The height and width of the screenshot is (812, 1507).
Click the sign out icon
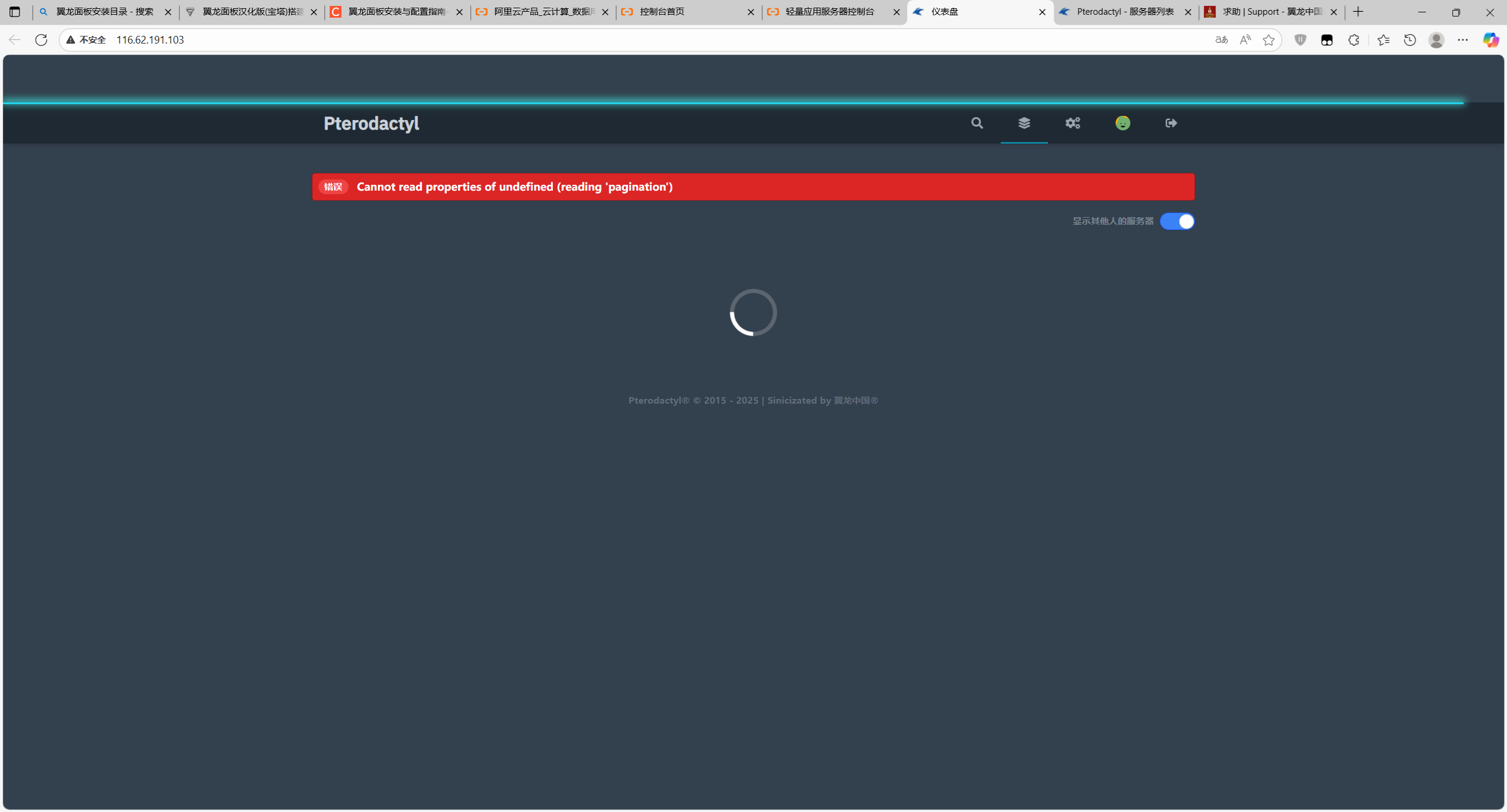pos(1171,123)
